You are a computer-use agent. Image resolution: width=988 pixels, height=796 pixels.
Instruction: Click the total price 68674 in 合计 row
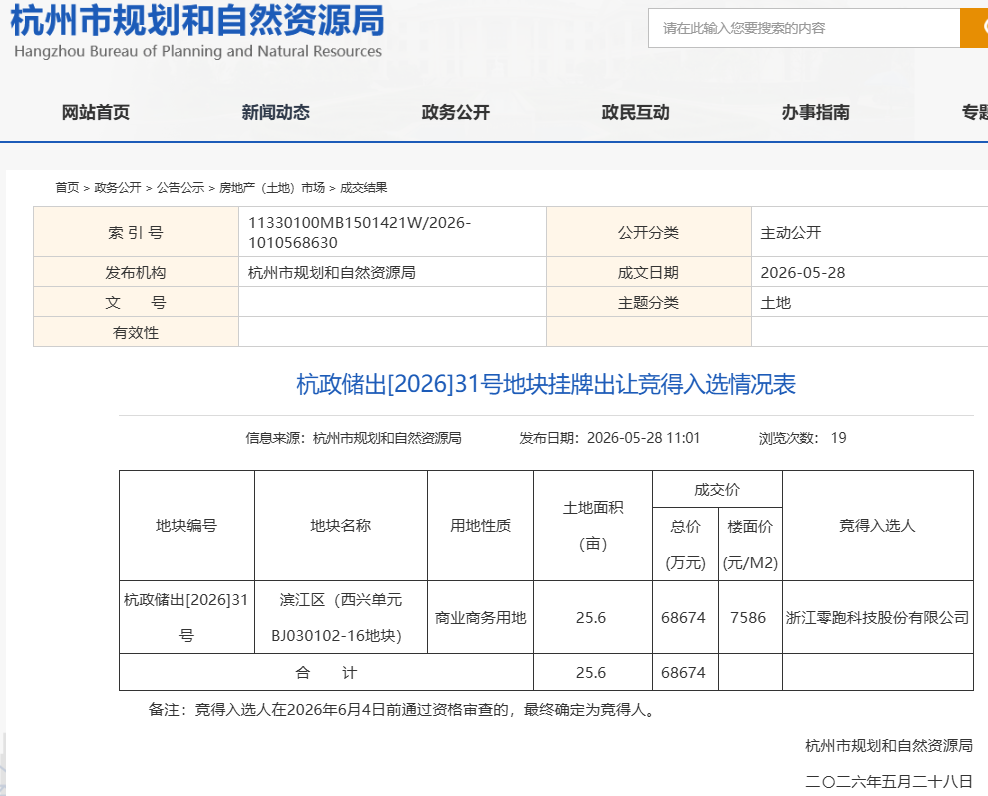(684, 672)
